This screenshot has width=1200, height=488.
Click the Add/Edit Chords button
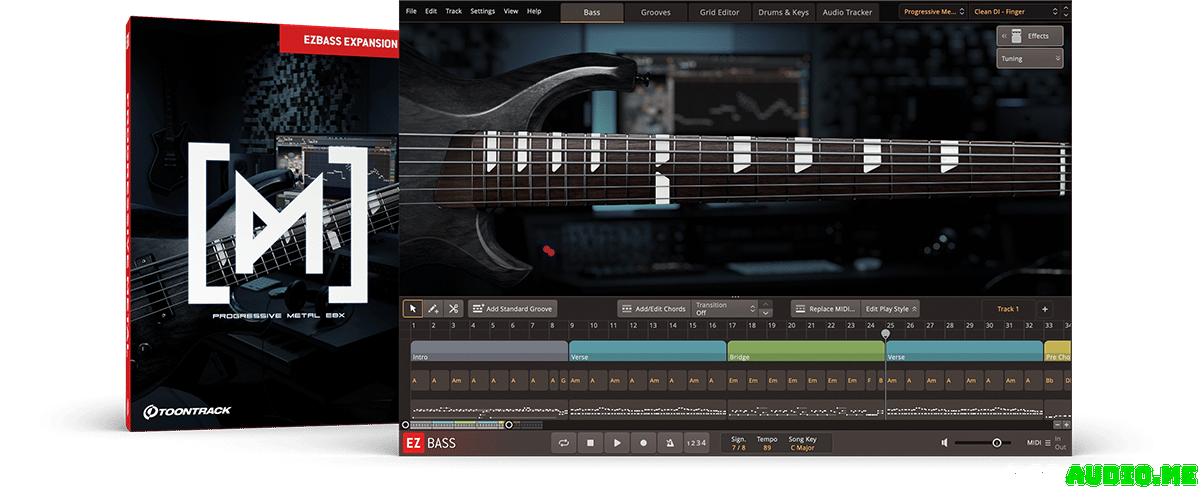click(x=653, y=309)
